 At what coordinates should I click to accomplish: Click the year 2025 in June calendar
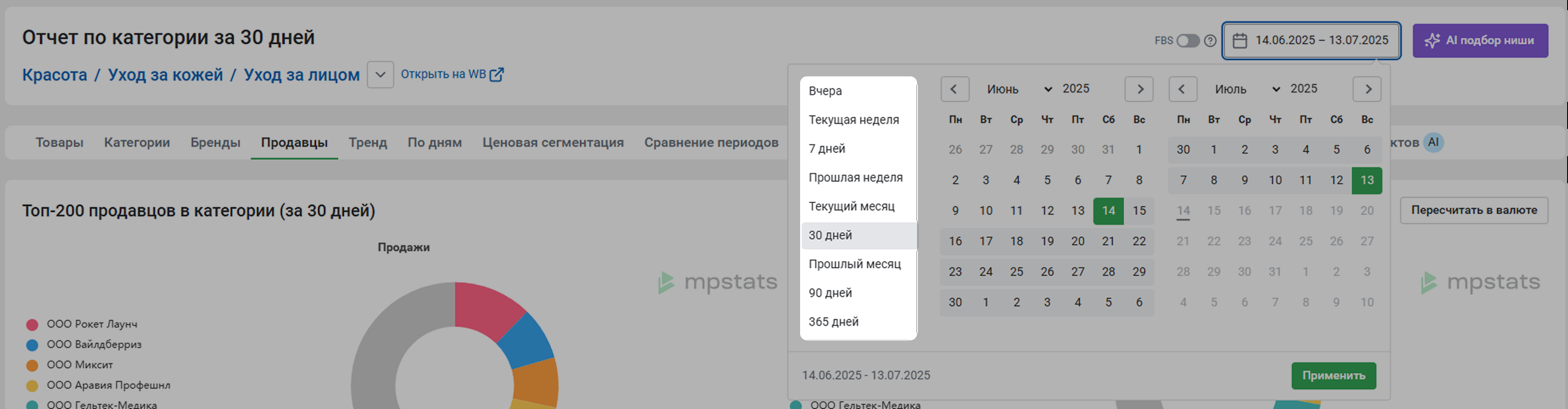tap(1076, 89)
